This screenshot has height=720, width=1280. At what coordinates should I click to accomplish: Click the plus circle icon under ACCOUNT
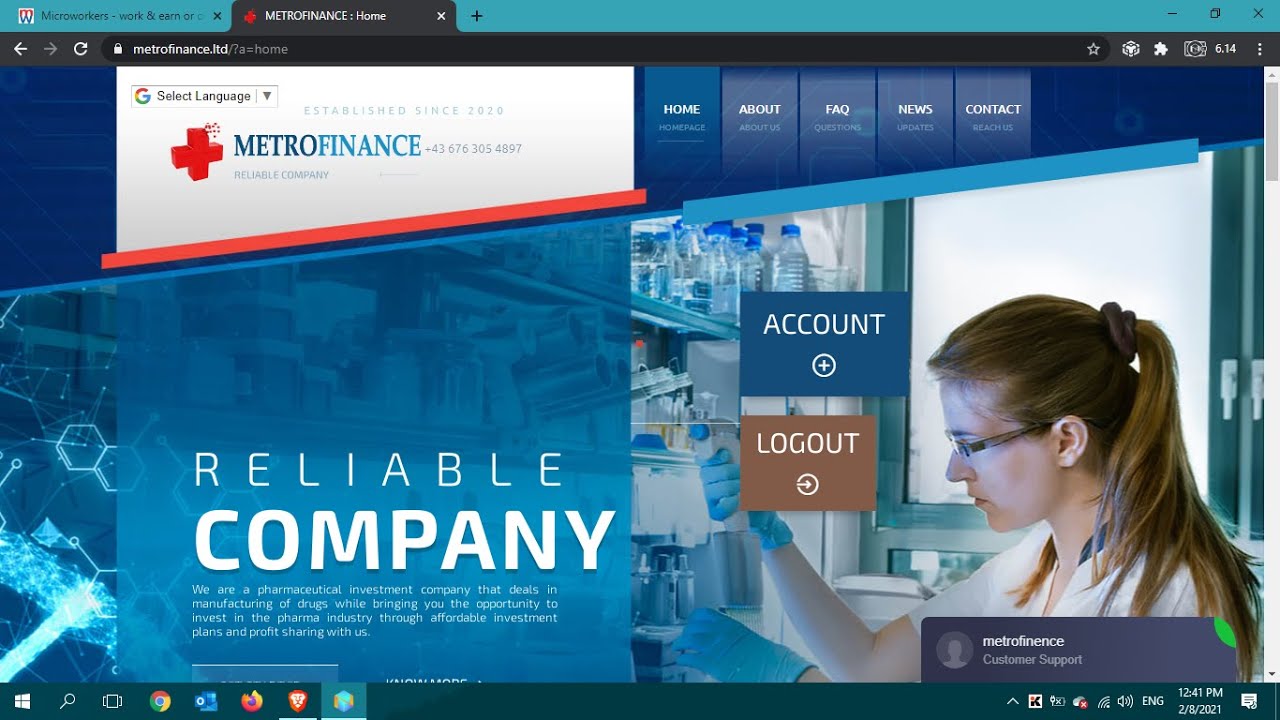(824, 366)
